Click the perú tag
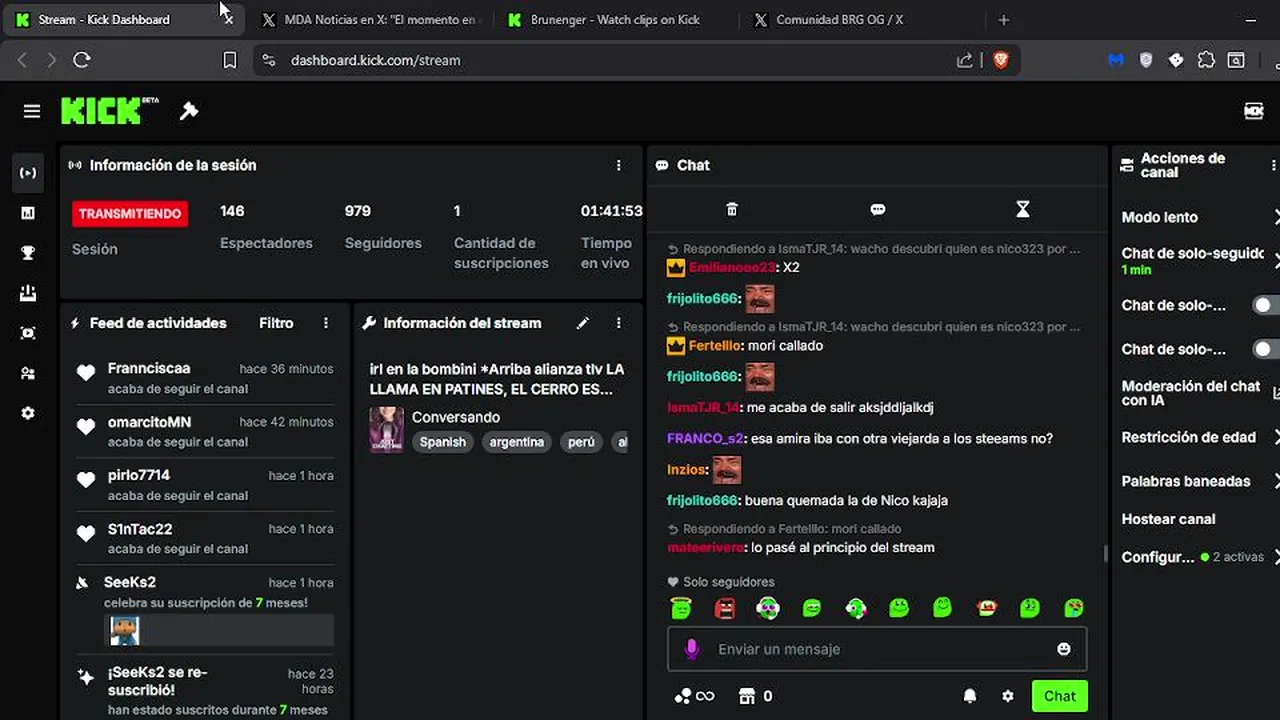 coord(581,442)
